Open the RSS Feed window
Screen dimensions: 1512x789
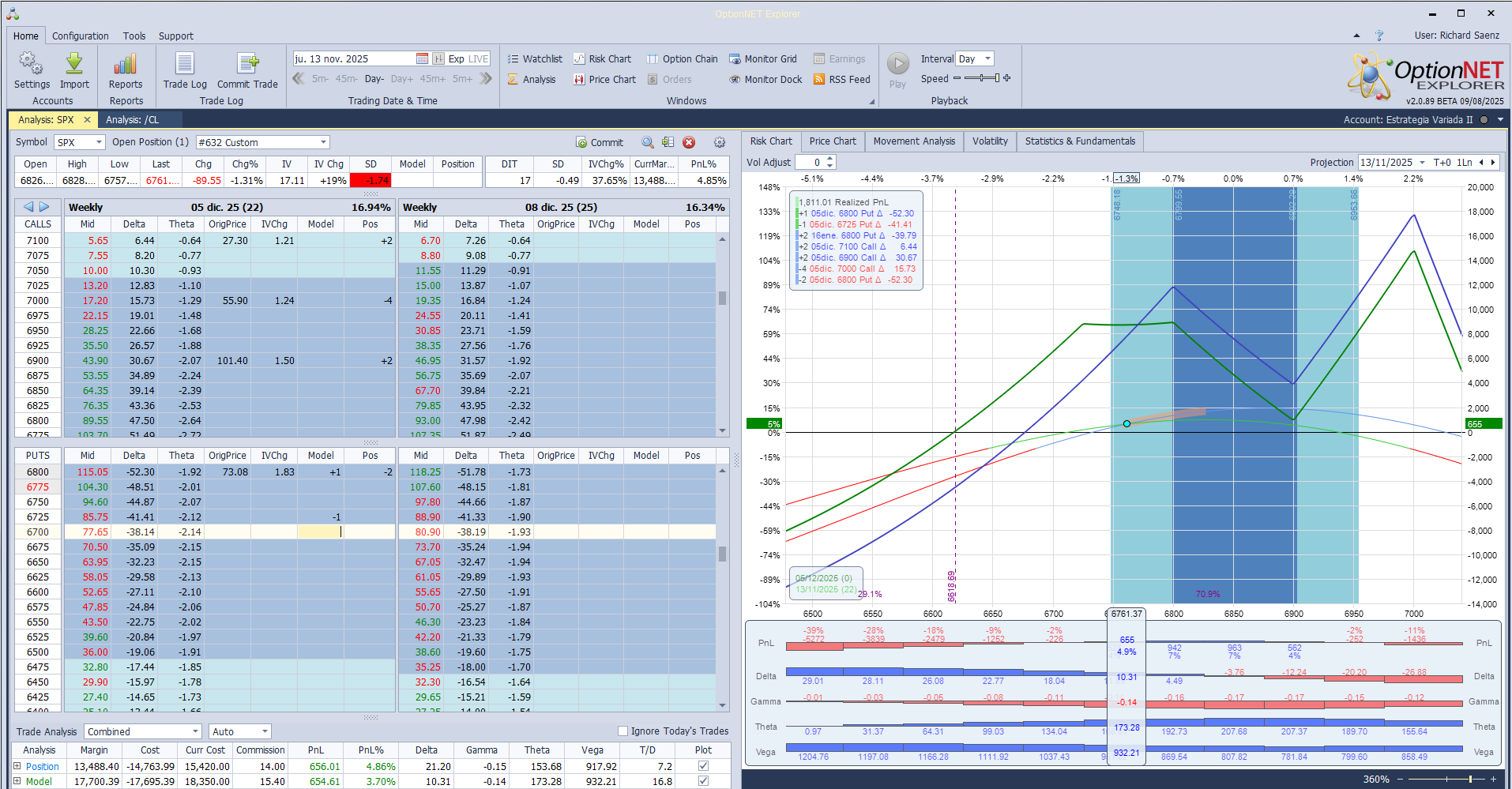pyautogui.click(x=842, y=79)
